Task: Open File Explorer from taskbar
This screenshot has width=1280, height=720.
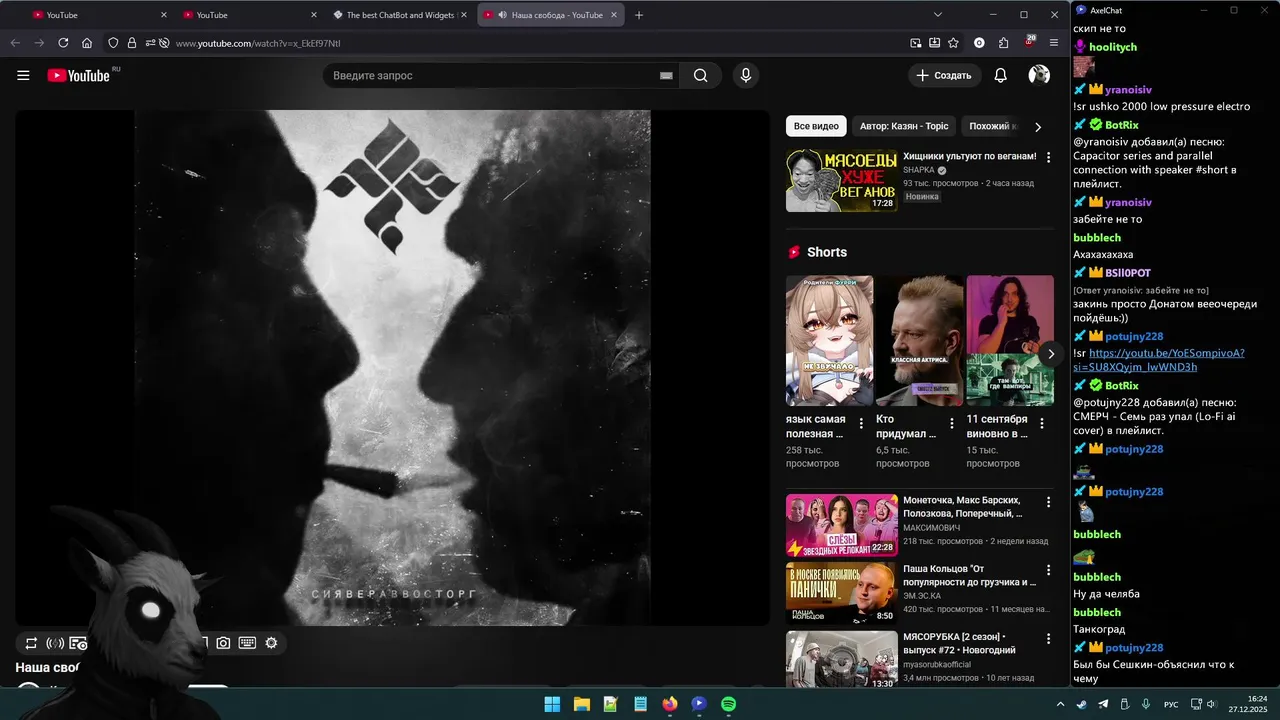Action: pos(581,704)
